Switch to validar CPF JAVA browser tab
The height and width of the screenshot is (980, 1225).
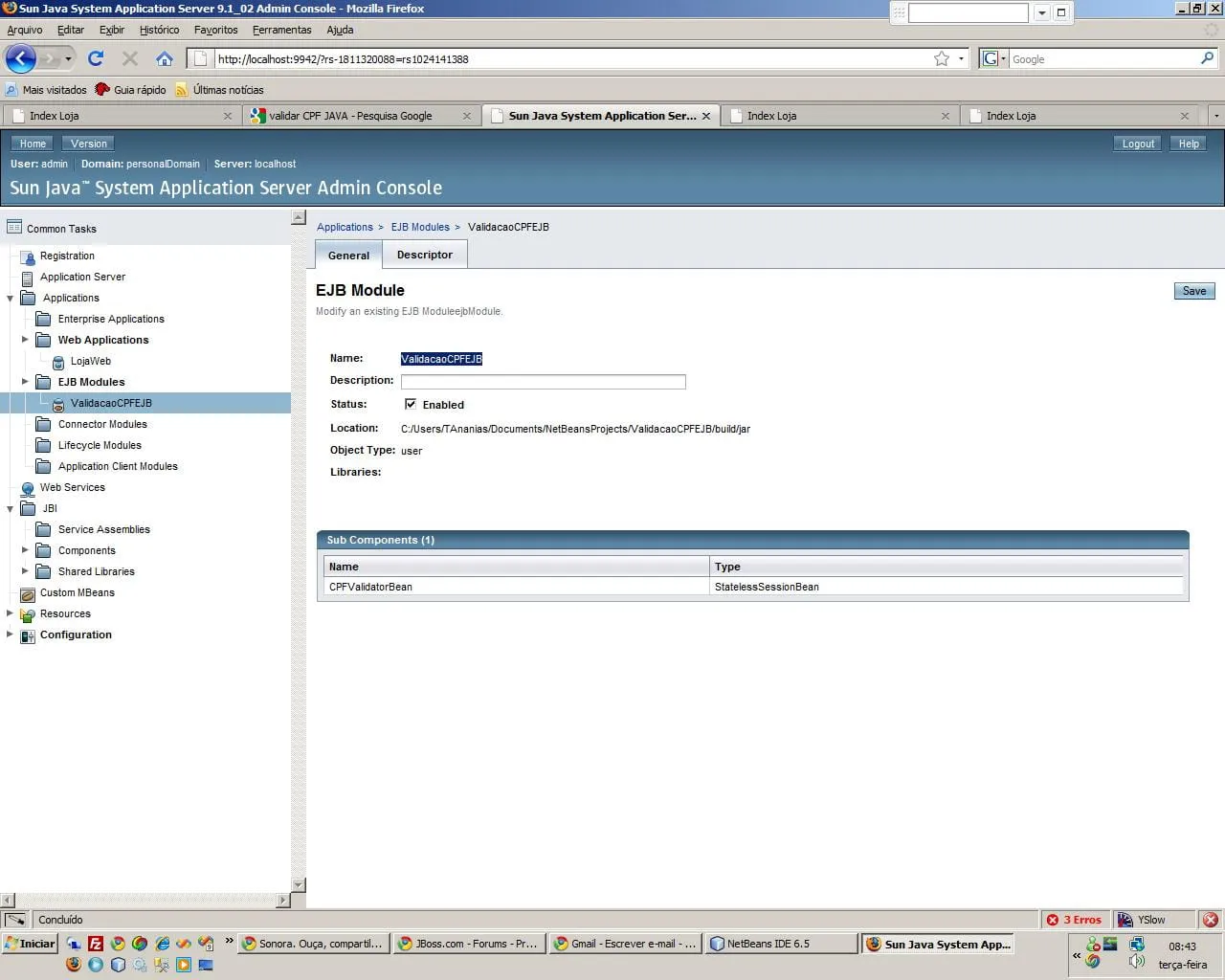click(362, 116)
